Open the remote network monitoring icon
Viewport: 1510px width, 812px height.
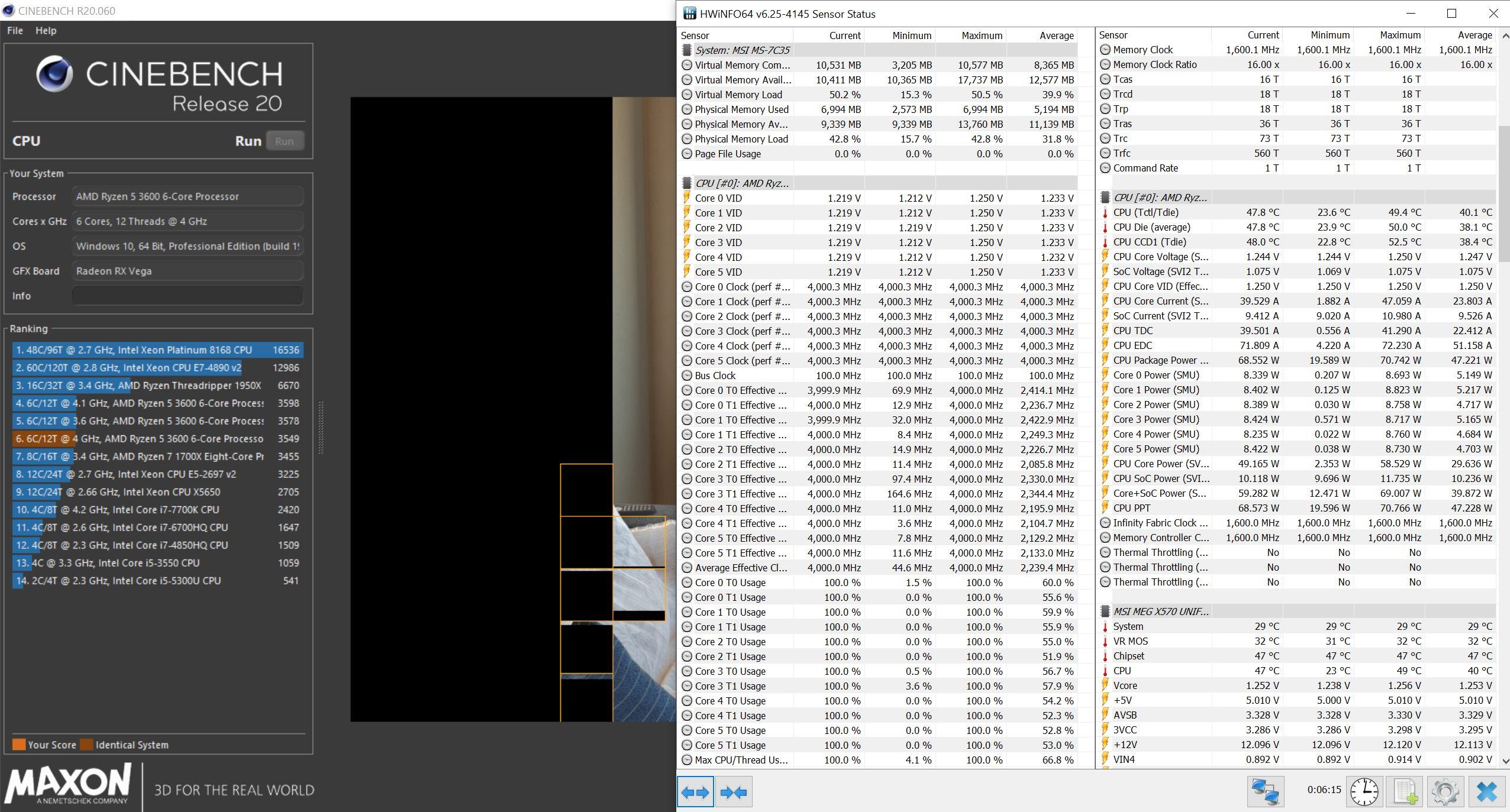click(x=1265, y=792)
